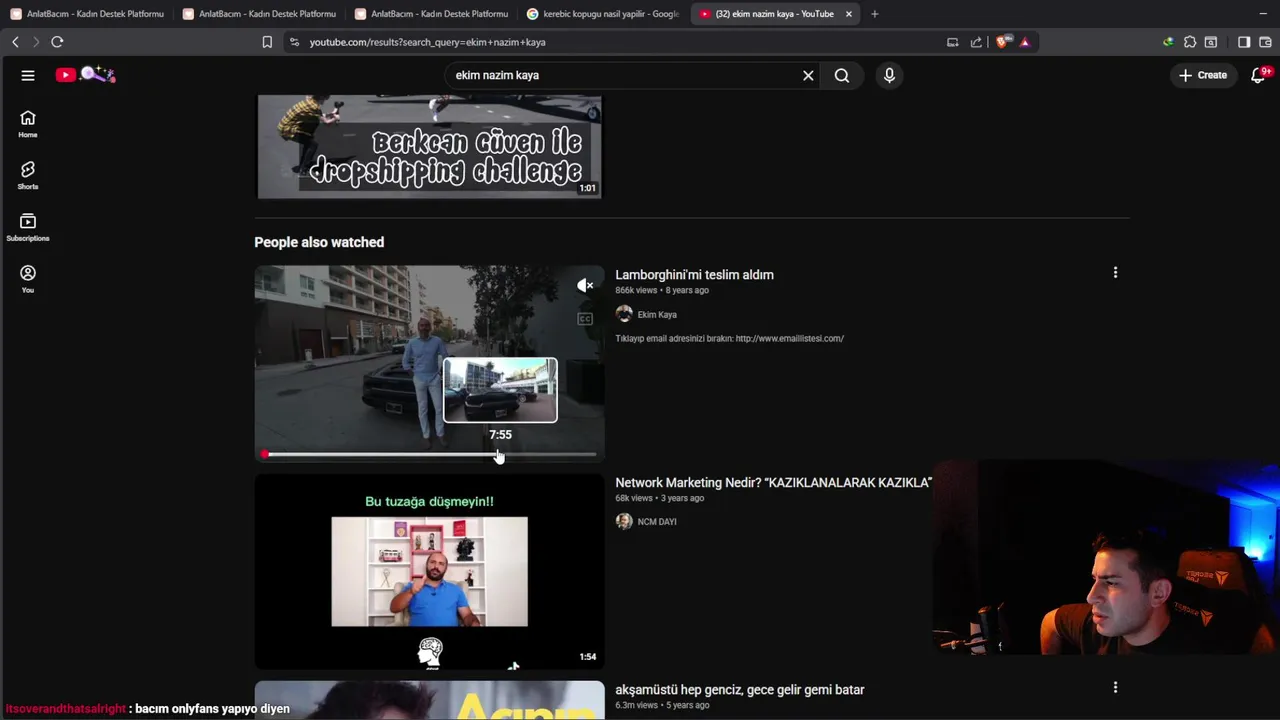Click the red playhead at progress bar start
The width and height of the screenshot is (1280, 720).
(265, 454)
